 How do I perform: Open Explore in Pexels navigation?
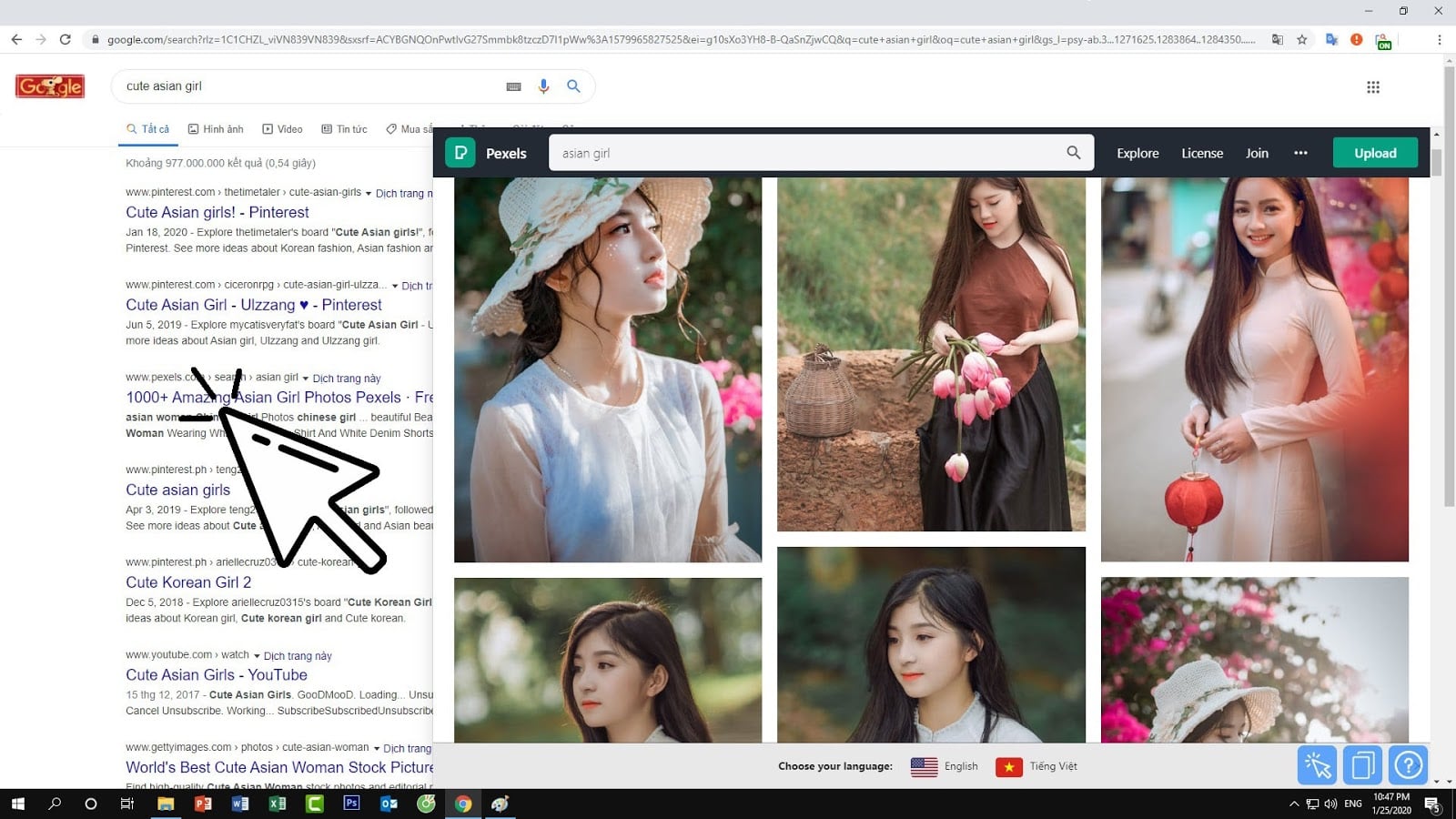pyautogui.click(x=1137, y=153)
